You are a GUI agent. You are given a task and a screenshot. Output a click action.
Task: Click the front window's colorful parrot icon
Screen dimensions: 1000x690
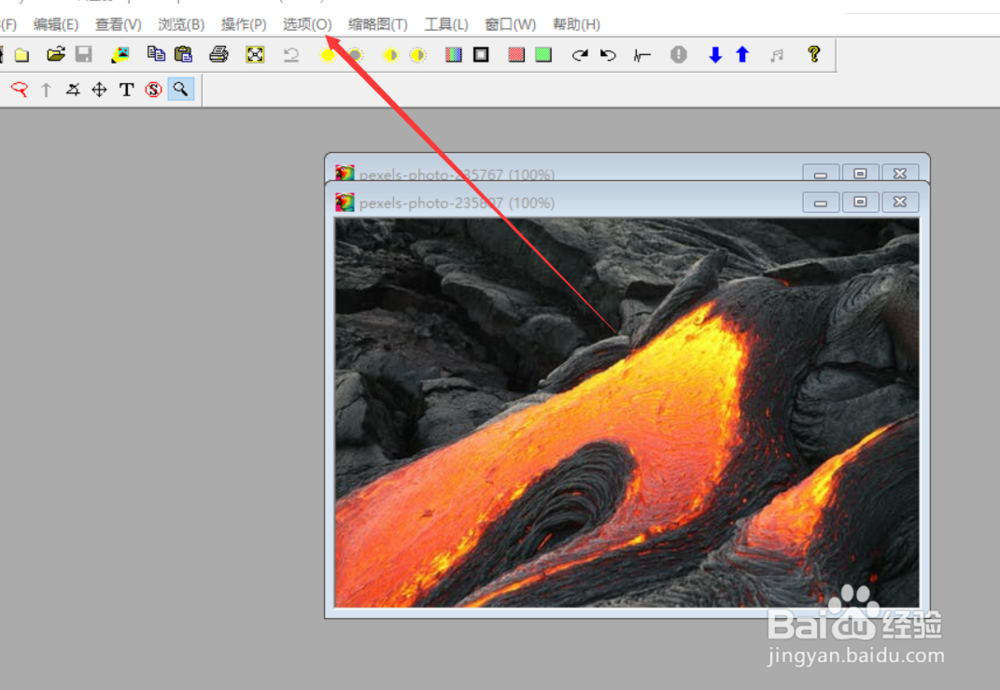pos(344,203)
